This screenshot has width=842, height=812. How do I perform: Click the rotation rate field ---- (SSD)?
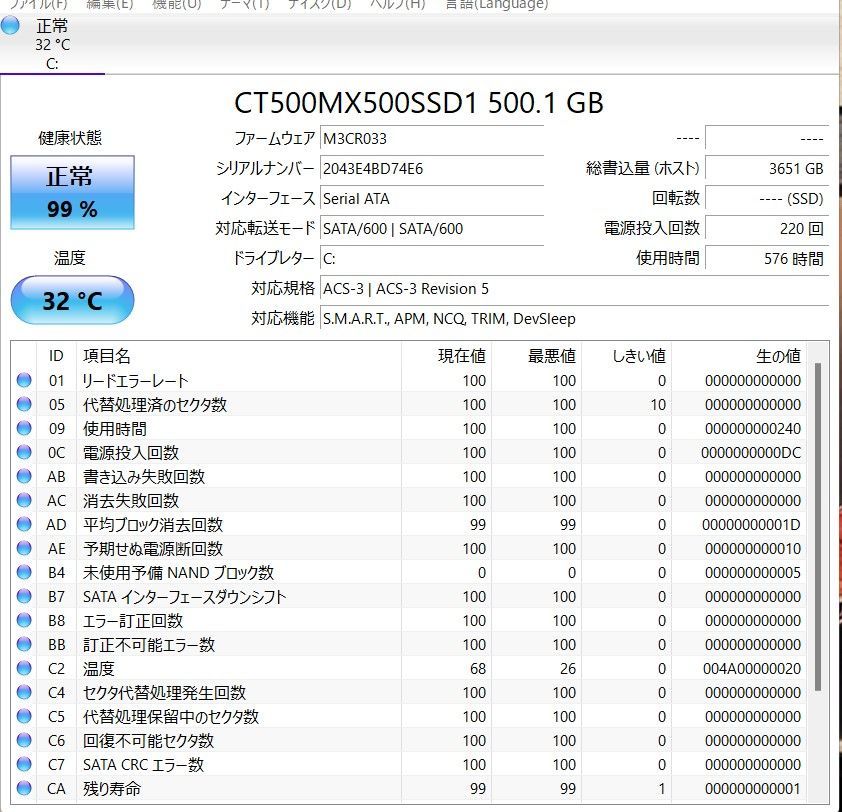(767, 199)
